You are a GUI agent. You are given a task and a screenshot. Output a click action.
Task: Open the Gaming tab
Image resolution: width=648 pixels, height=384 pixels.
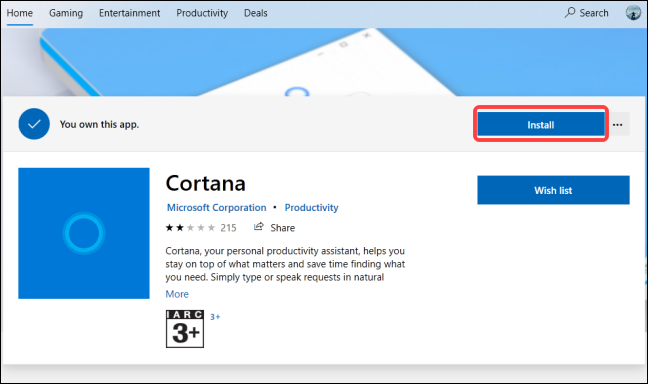tap(66, 13)
